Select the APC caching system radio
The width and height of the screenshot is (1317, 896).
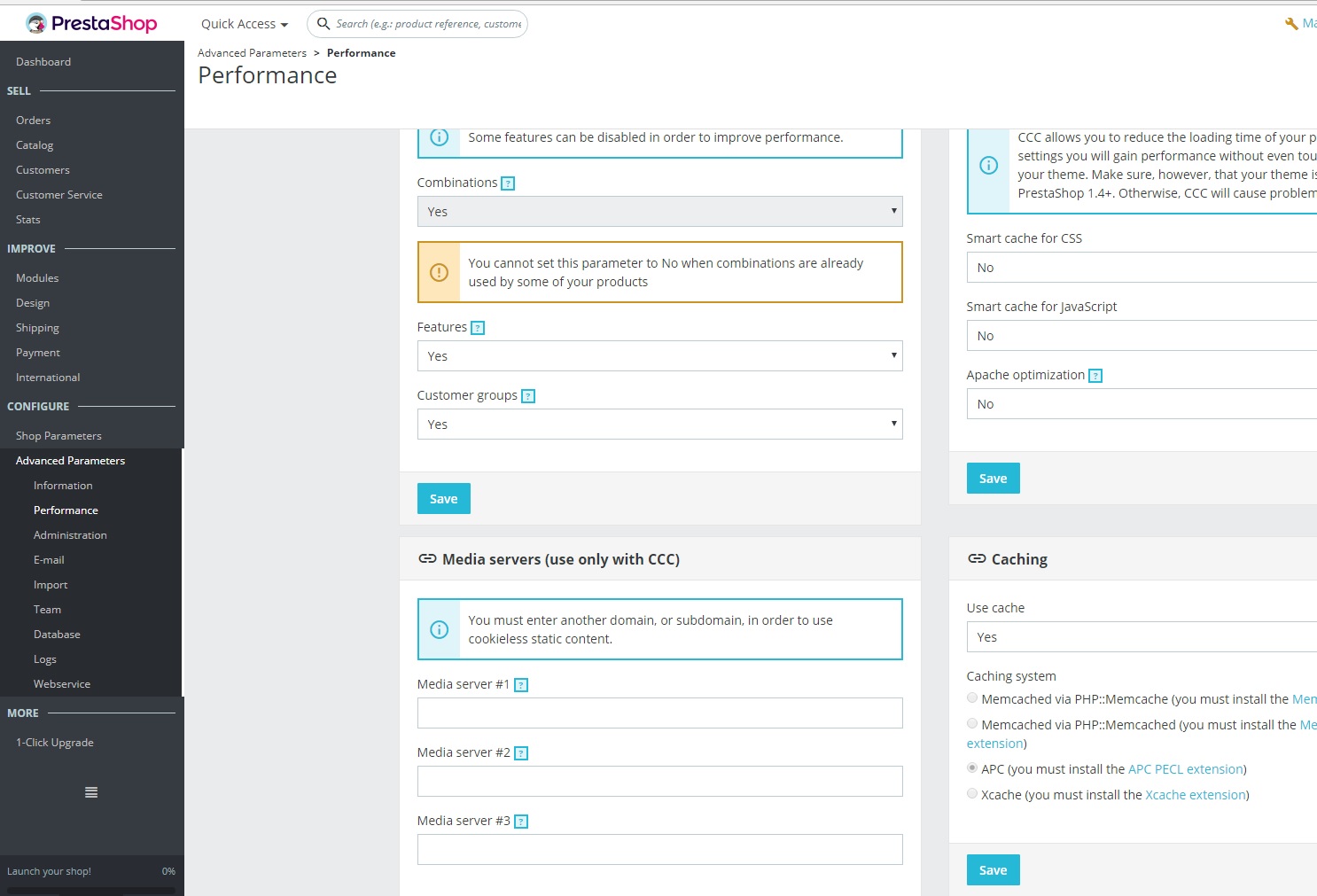972,768
